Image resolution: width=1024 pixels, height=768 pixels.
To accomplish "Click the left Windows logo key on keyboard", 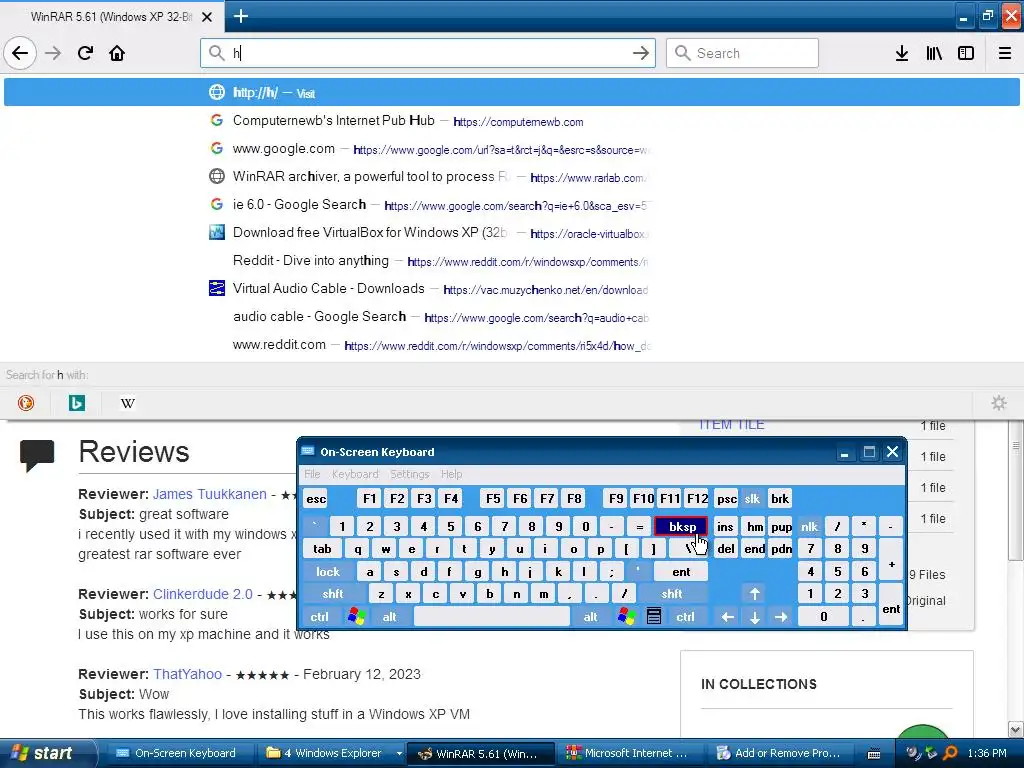I will [x=357, y=616].
